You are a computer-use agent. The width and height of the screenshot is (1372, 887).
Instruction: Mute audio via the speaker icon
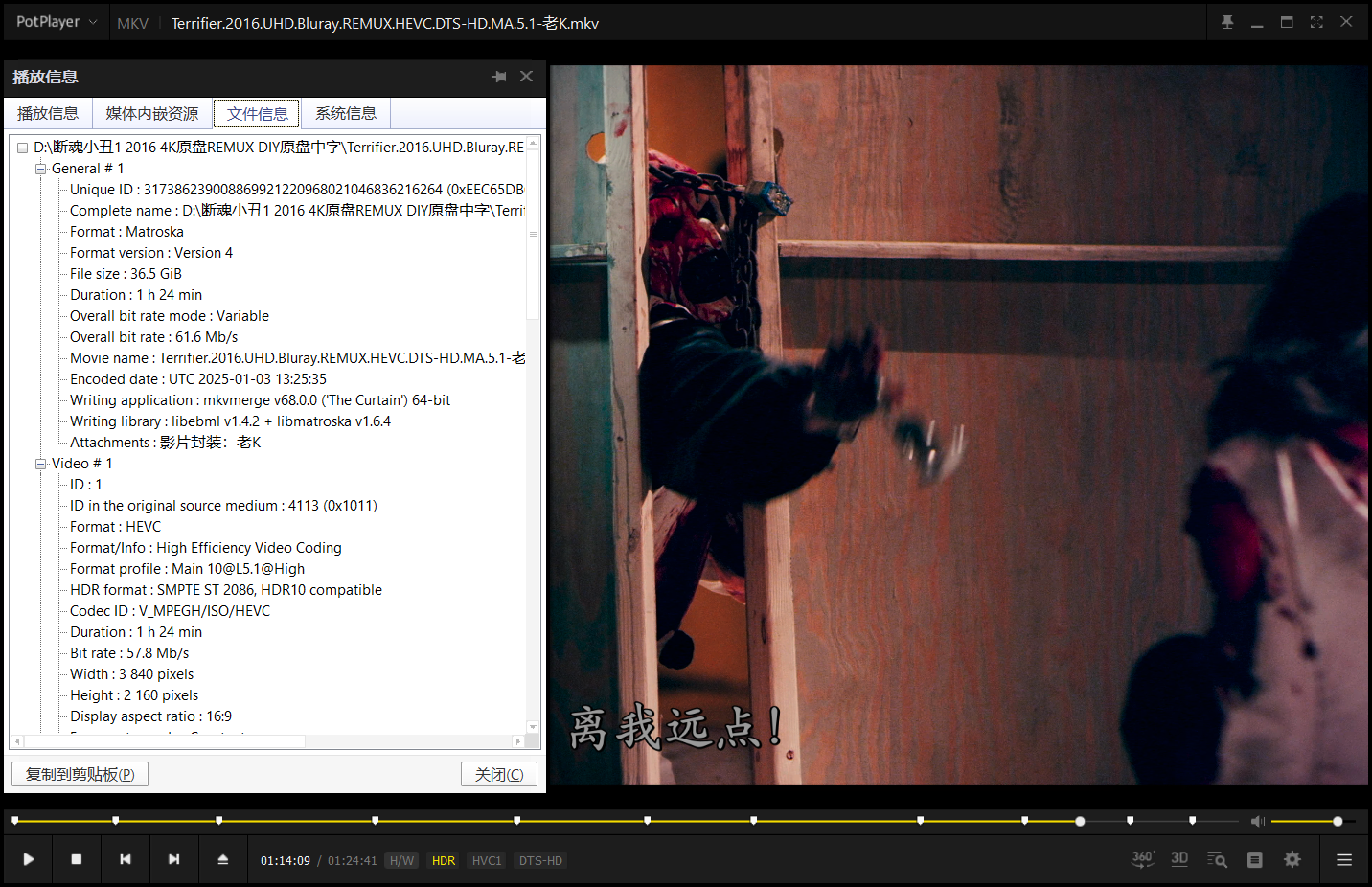click(1258, 821)
